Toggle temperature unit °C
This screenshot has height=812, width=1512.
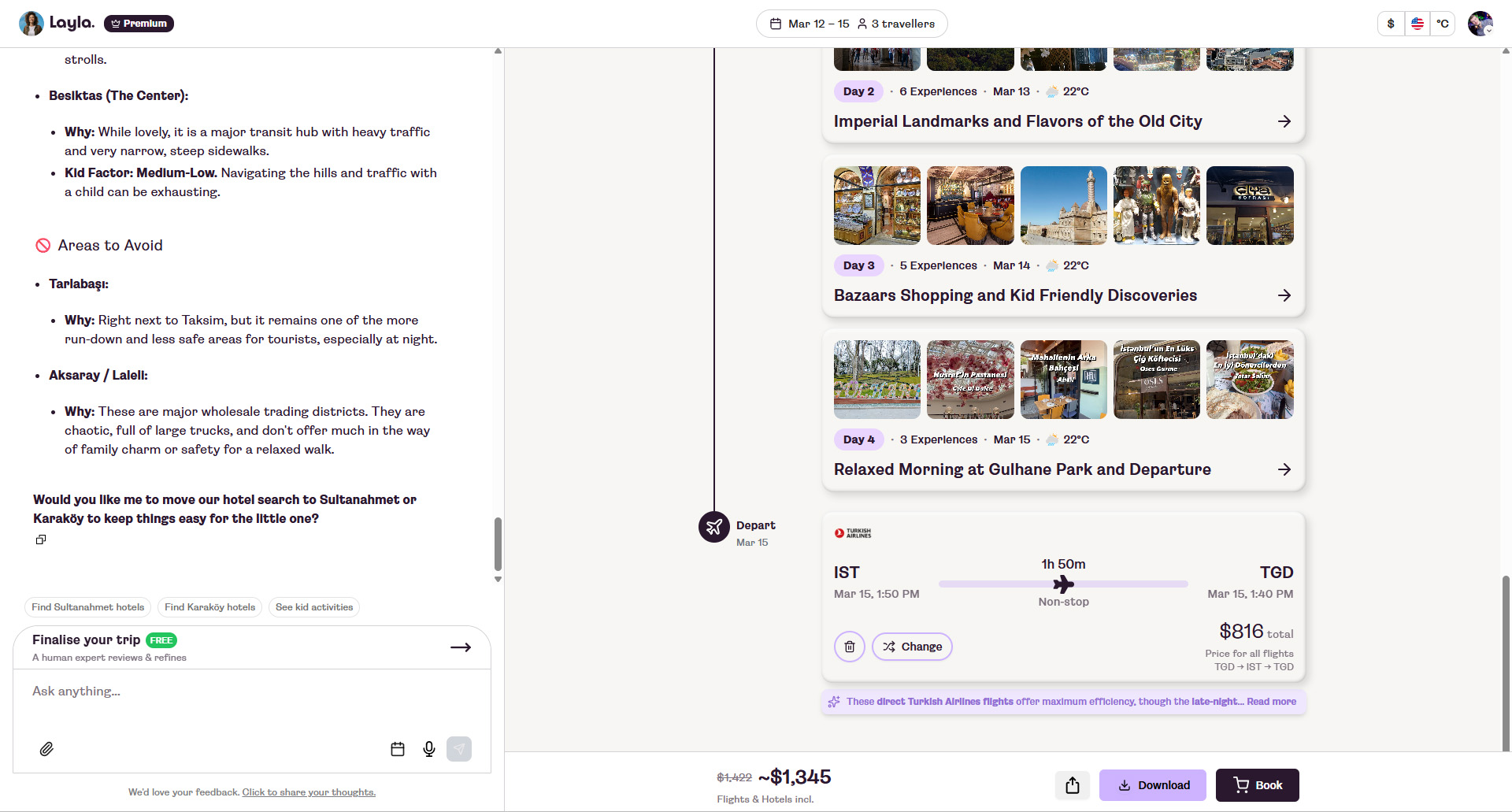point(1443,24)
